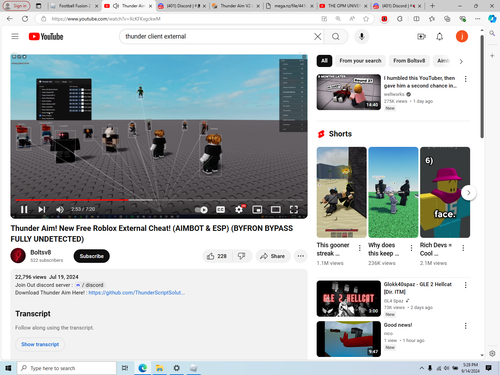Image resolution: width=500 pixels, height=375 pixels.
Task: Add this page to favorites star
Action: pyautogui.click(x=366, y=19)
